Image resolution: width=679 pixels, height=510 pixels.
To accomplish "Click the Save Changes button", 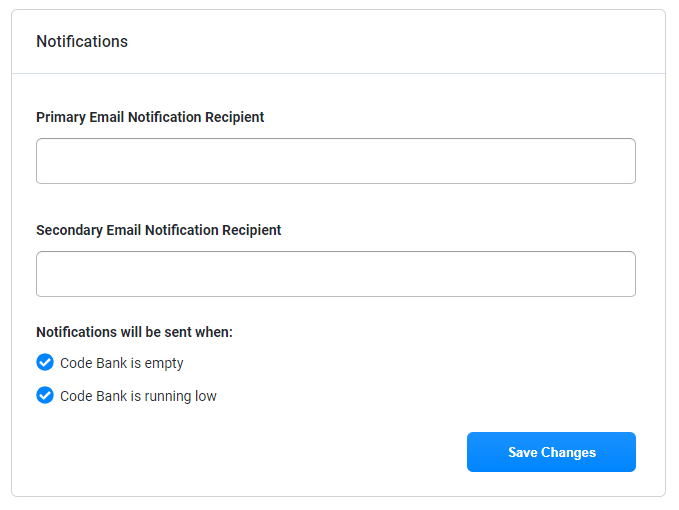I will click(x=551, y=452).
